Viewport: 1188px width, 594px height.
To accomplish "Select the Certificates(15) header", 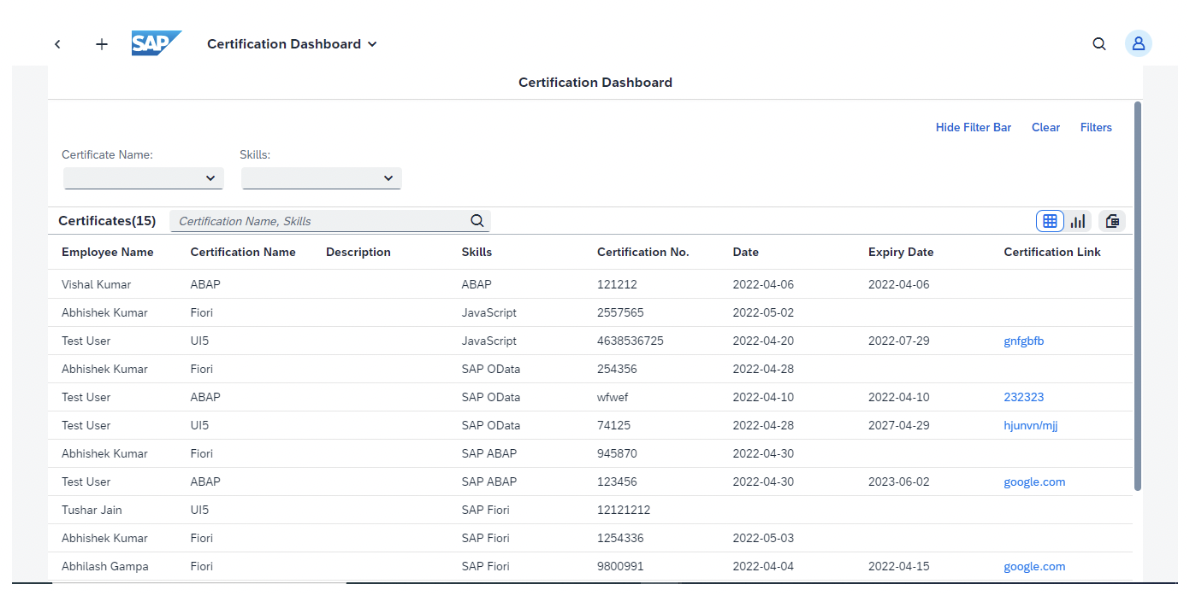I will tap(107, 220).
